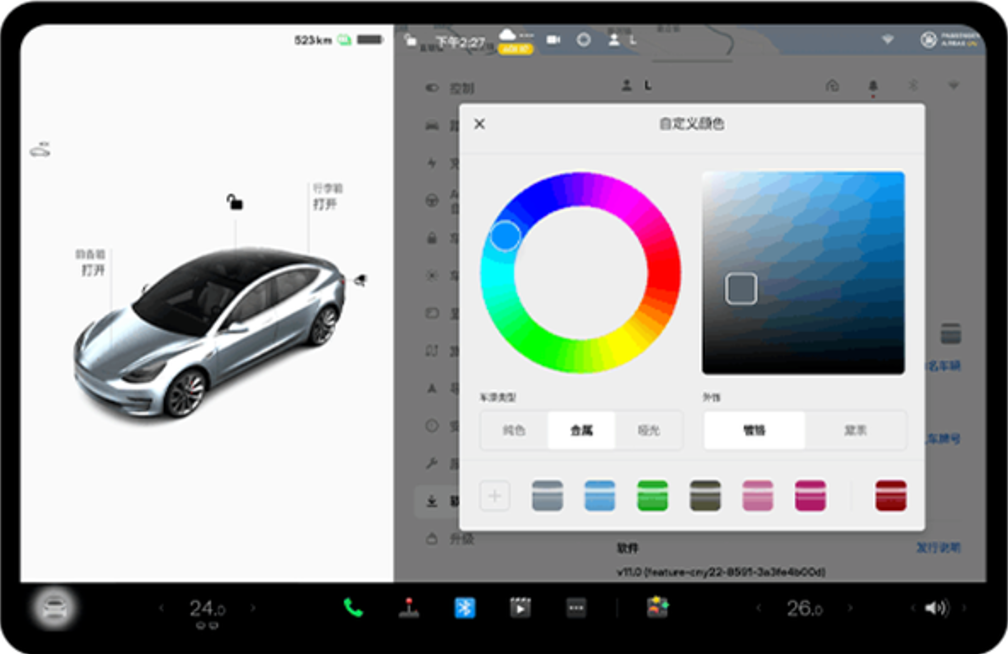Open the lightning bolt charging item in sidebar
Screen dimensions: 1008x654
(x=432, y=163)
